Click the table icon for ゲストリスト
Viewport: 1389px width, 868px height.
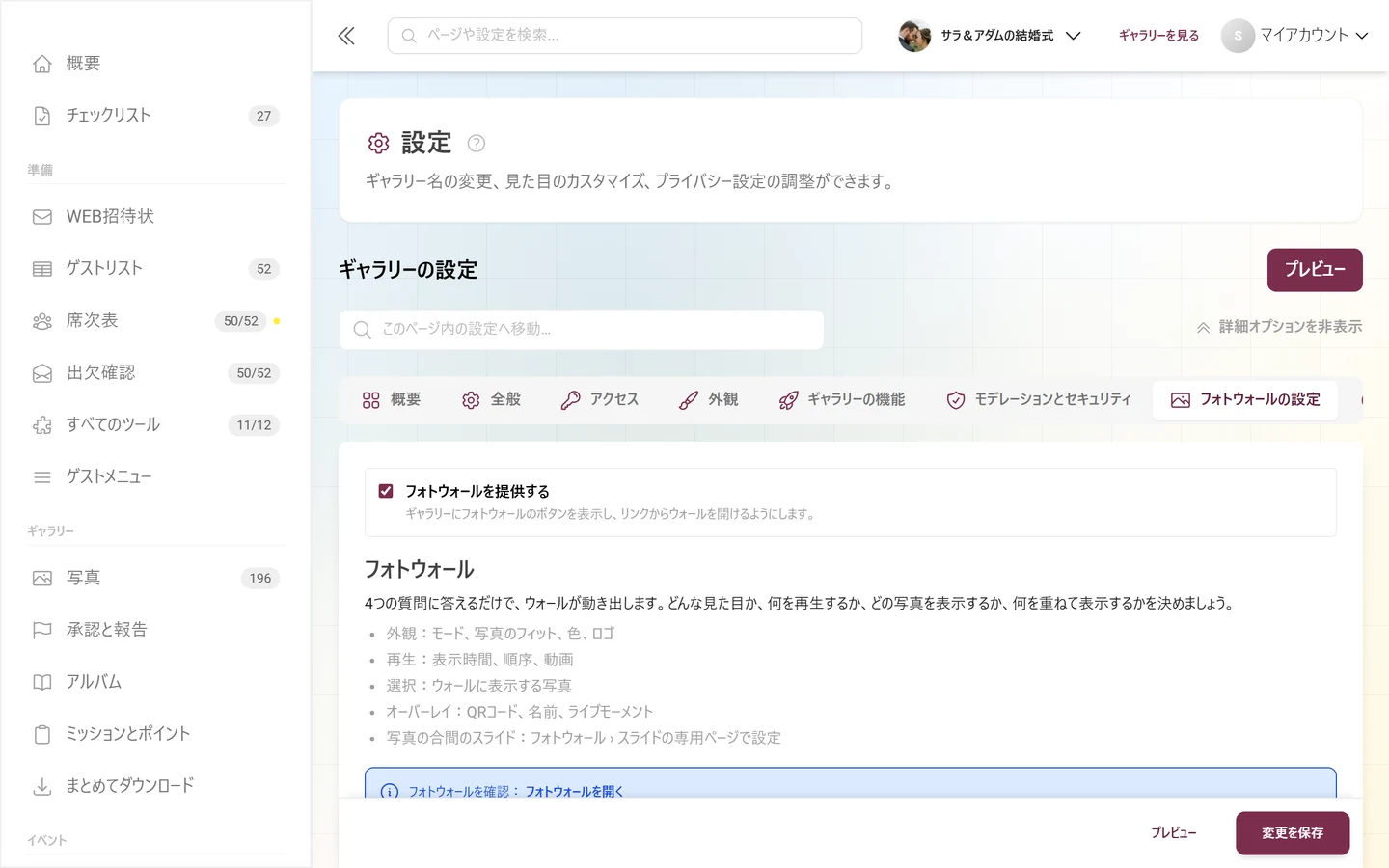[42, 269]
